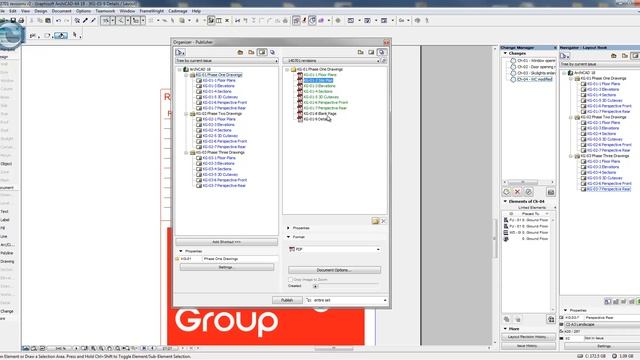Collapse the More section in Change Manager

click(505, 329)
